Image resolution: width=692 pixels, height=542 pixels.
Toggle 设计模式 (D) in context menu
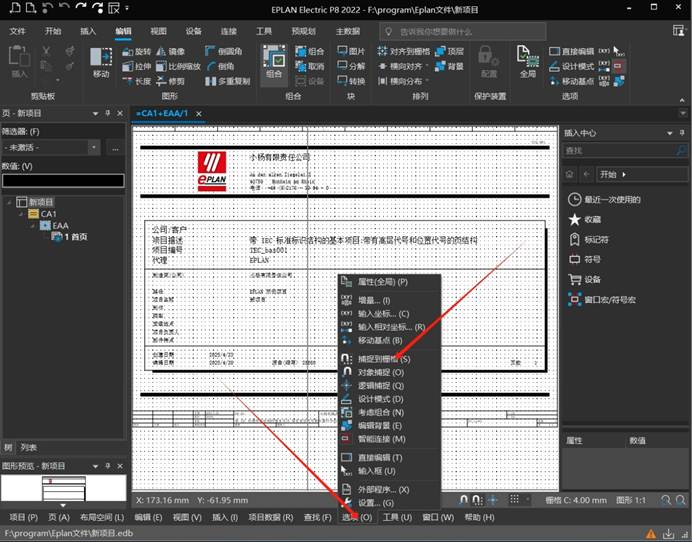point(390,399)
